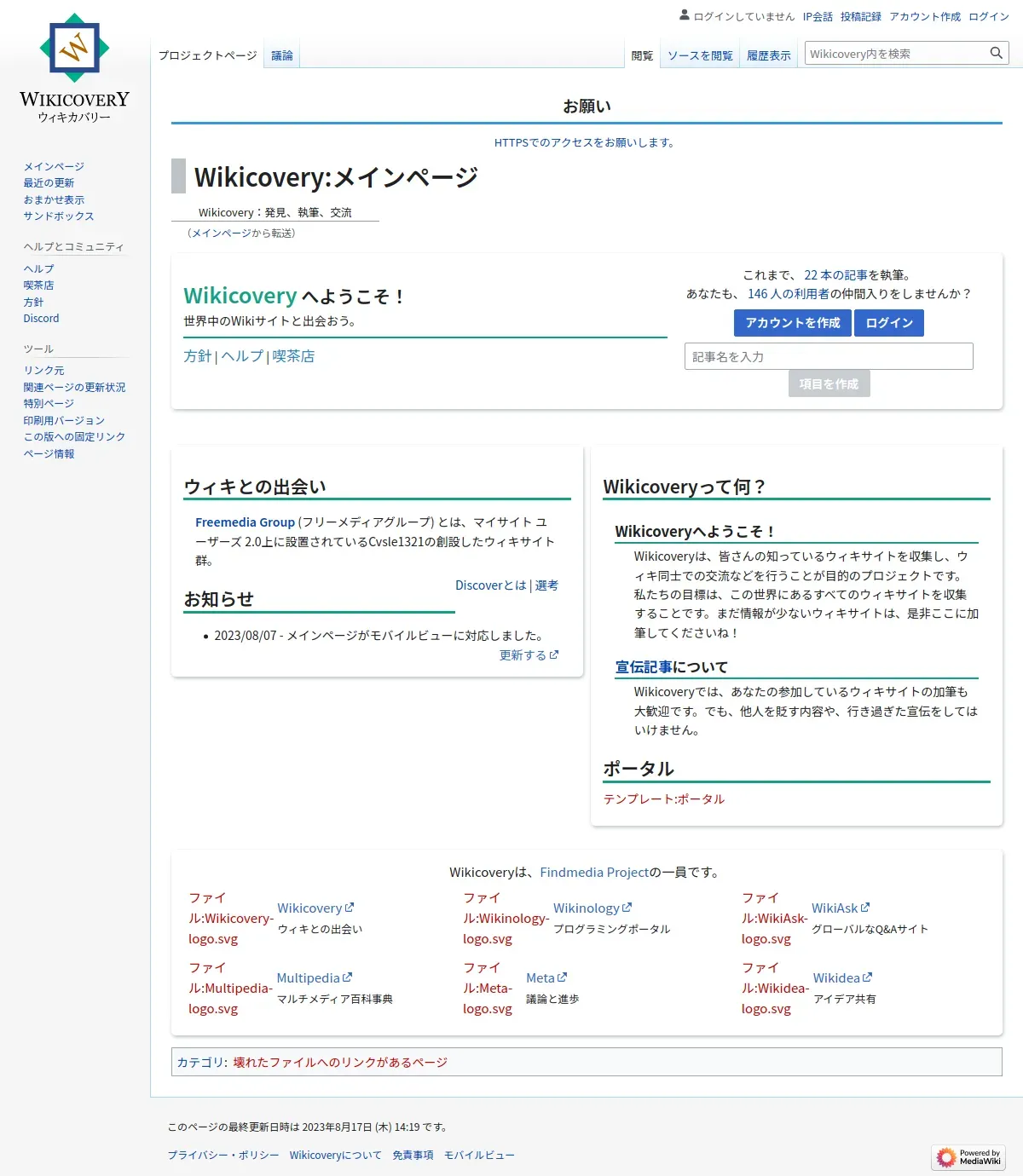
Task: Click the HTTPSでのアクセスをお願いします notice link
Action: pos(587,142)
